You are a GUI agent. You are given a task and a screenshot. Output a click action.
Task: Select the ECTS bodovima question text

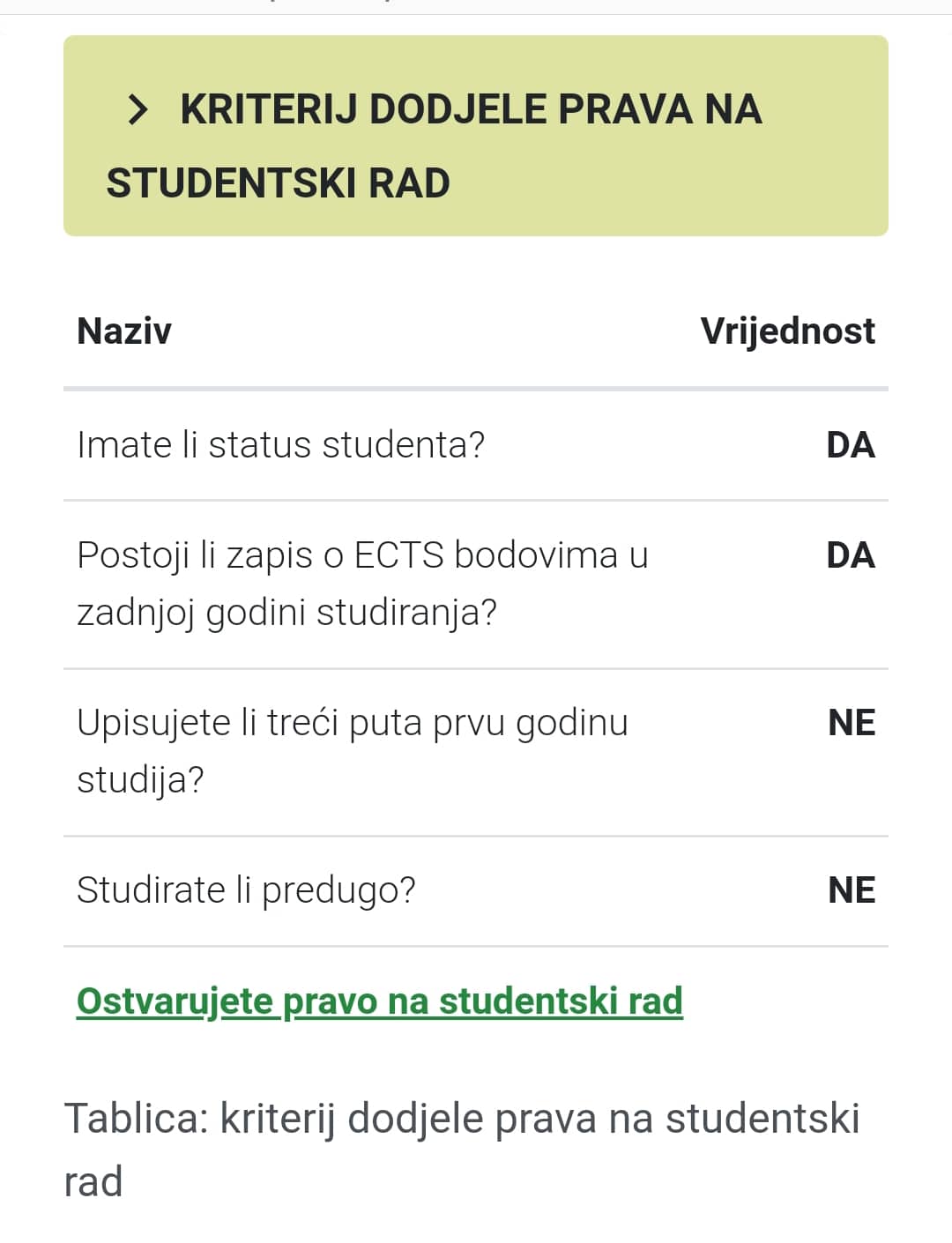[362, 584]
